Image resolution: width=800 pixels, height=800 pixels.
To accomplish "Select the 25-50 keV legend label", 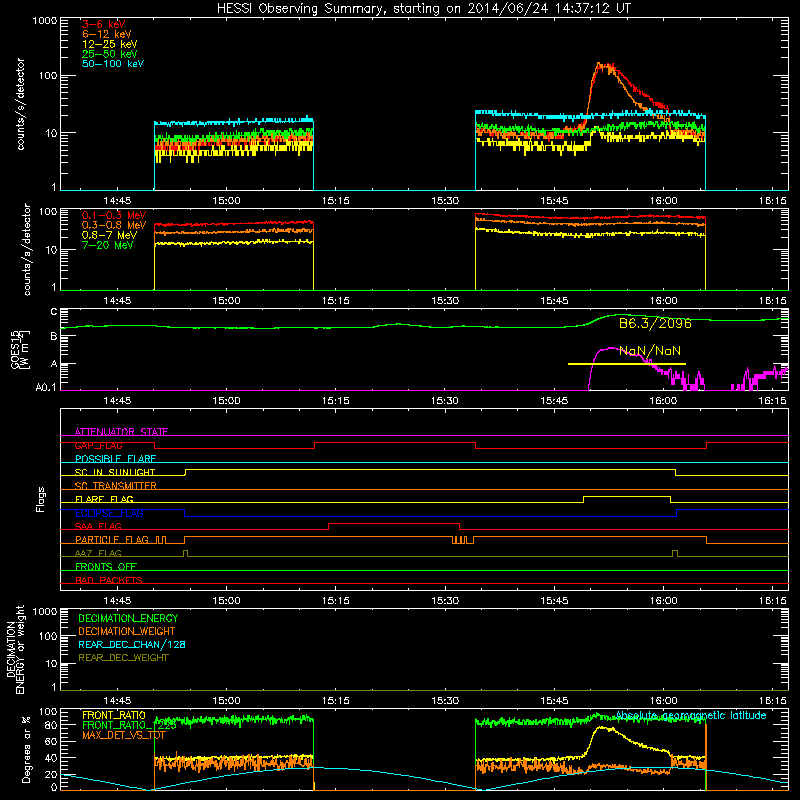I will (110, 54).
